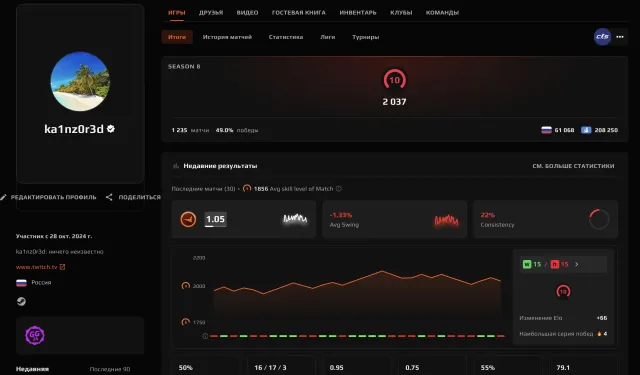Click РЕДАКТИРОВАТЬ ПРОФИЛЬ button
Image resolution: width=640 pixels, height=375 pixels.
click(x=49, y=197)
